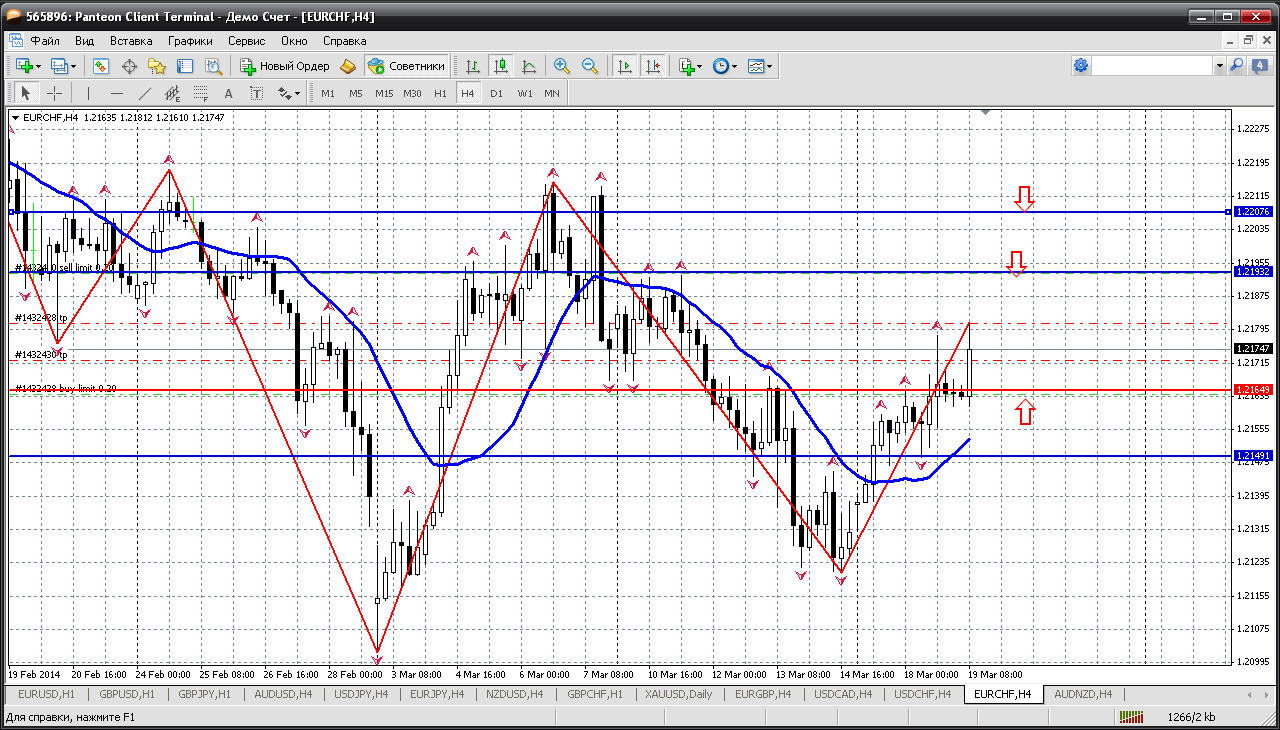Select the Fibonacci retracement tool
Screen dimensions: 1280x730
coord(200,93)
